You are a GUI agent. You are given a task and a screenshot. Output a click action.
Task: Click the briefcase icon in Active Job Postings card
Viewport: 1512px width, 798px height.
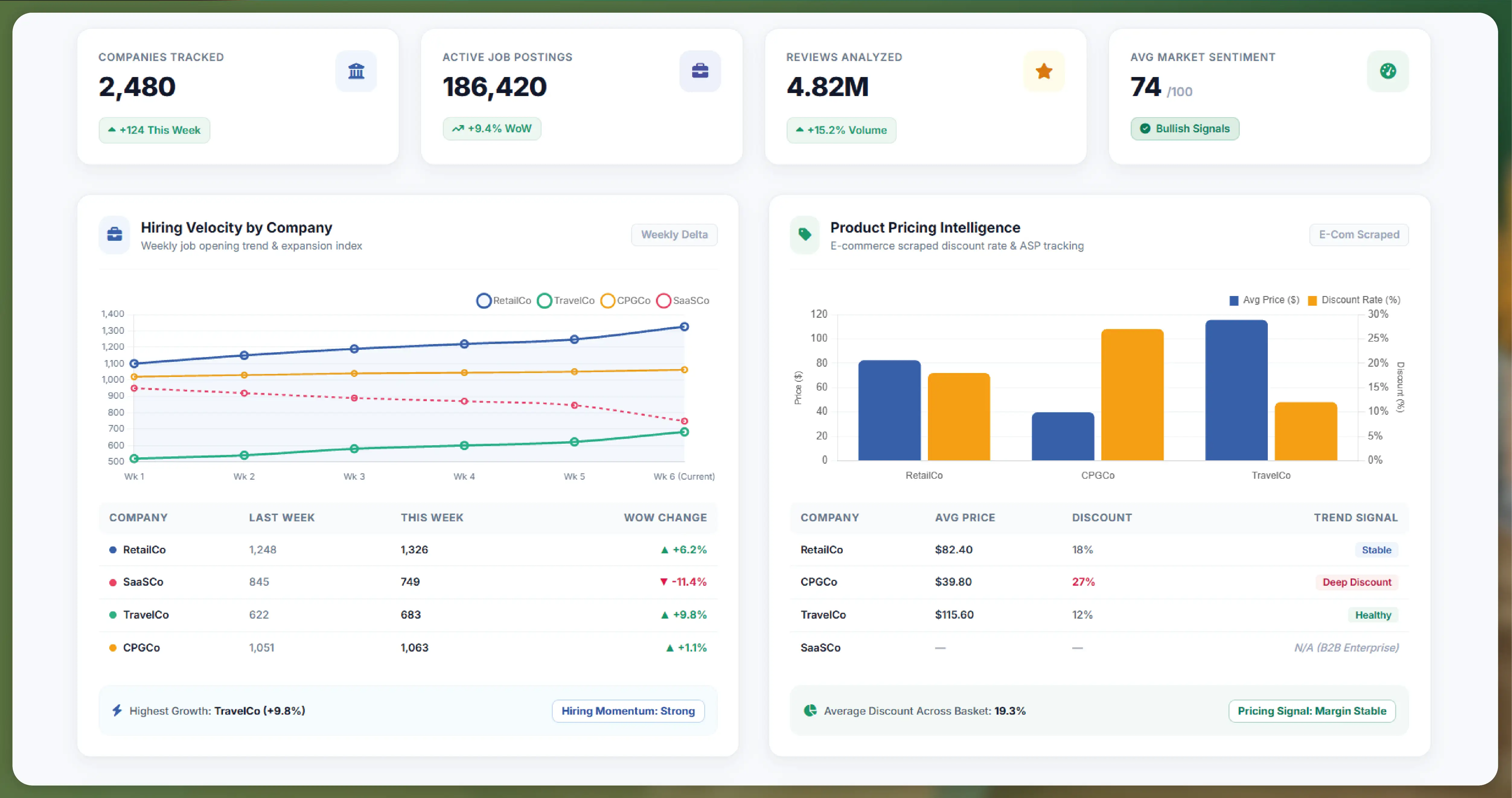coord(700,71)
